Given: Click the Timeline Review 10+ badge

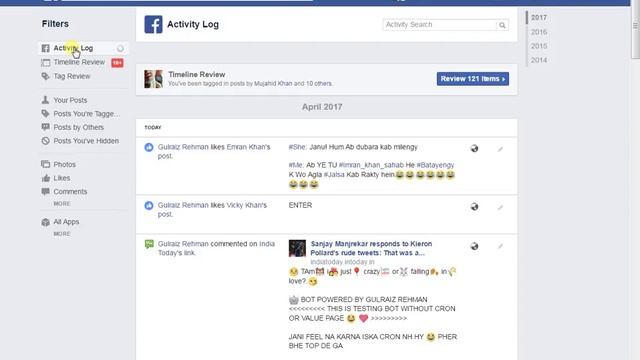Looking at the screenshot, I should 117,63.
